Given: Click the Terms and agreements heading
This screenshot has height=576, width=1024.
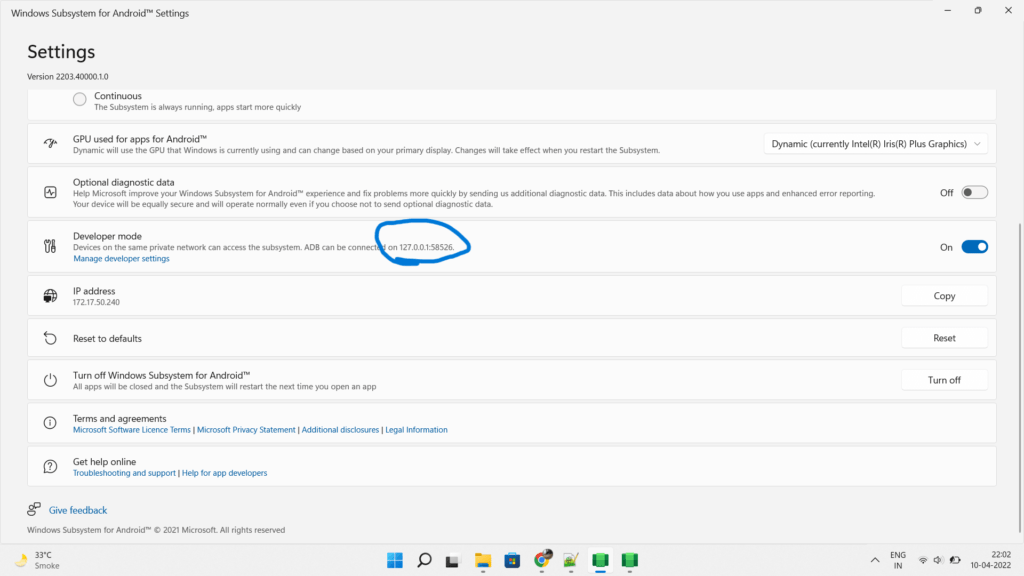Looking at the screenshot, I should coord(120,419).
